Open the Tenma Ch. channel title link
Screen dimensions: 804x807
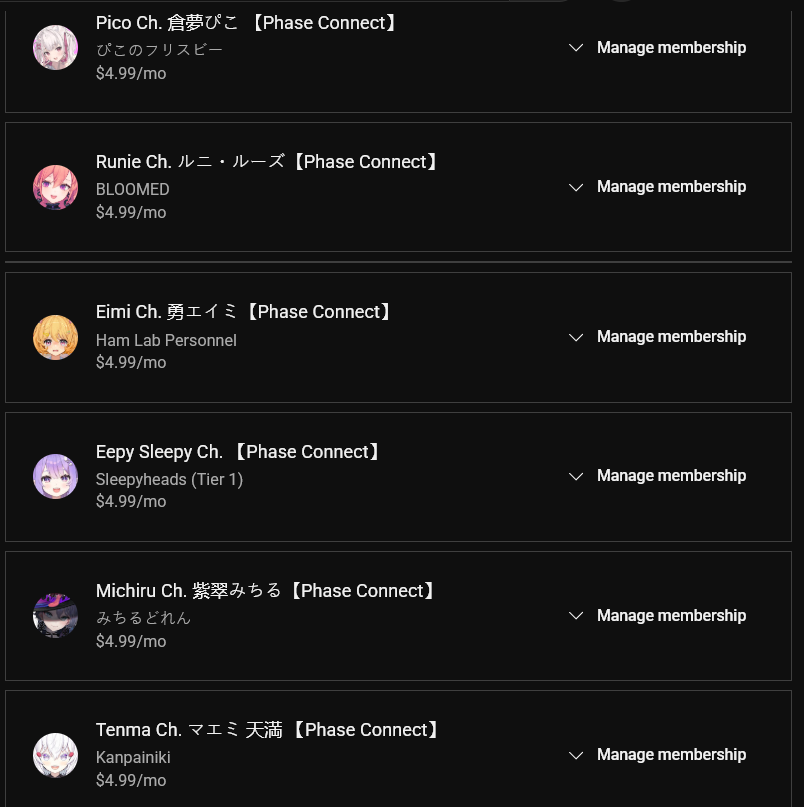click(x=268, y=730)
